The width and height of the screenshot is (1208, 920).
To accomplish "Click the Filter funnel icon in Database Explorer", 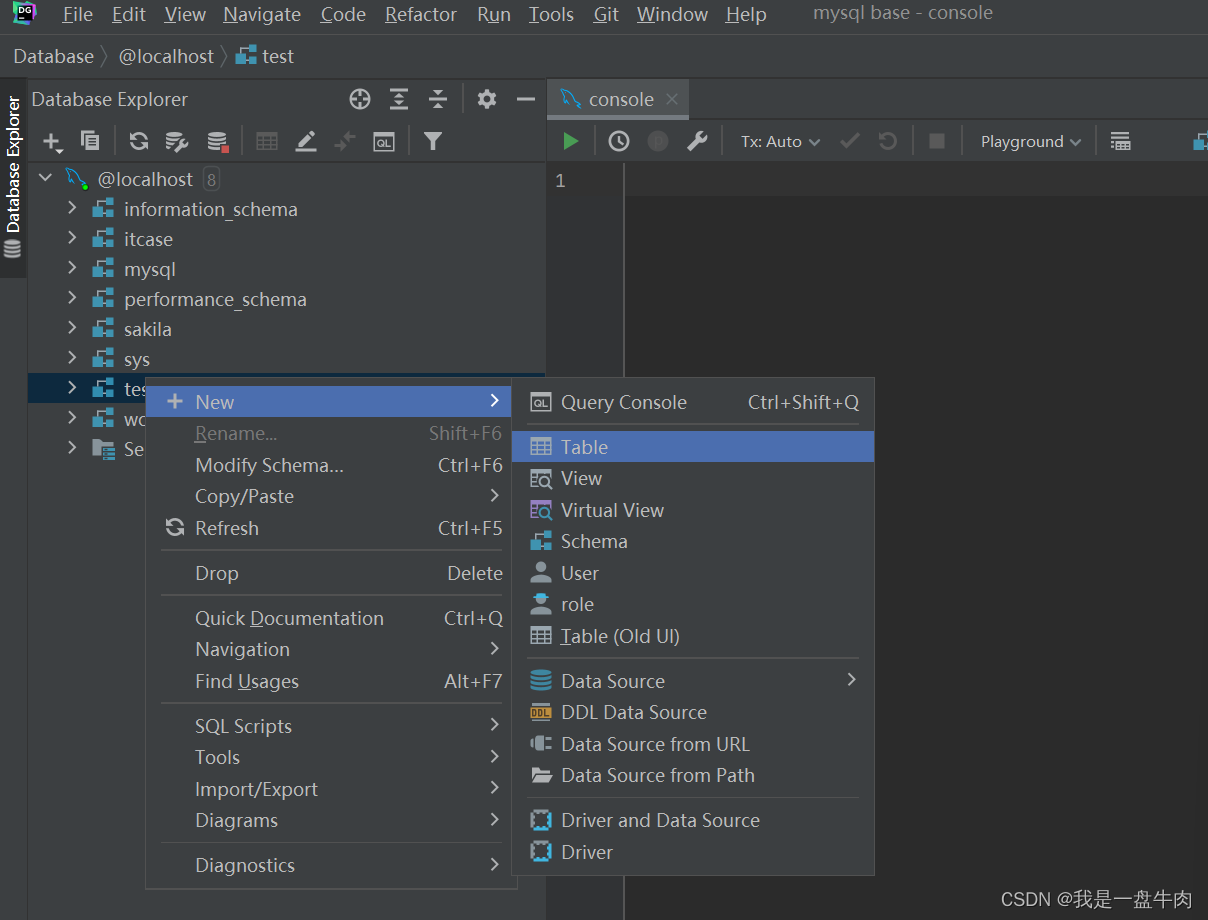I will 432,141.
